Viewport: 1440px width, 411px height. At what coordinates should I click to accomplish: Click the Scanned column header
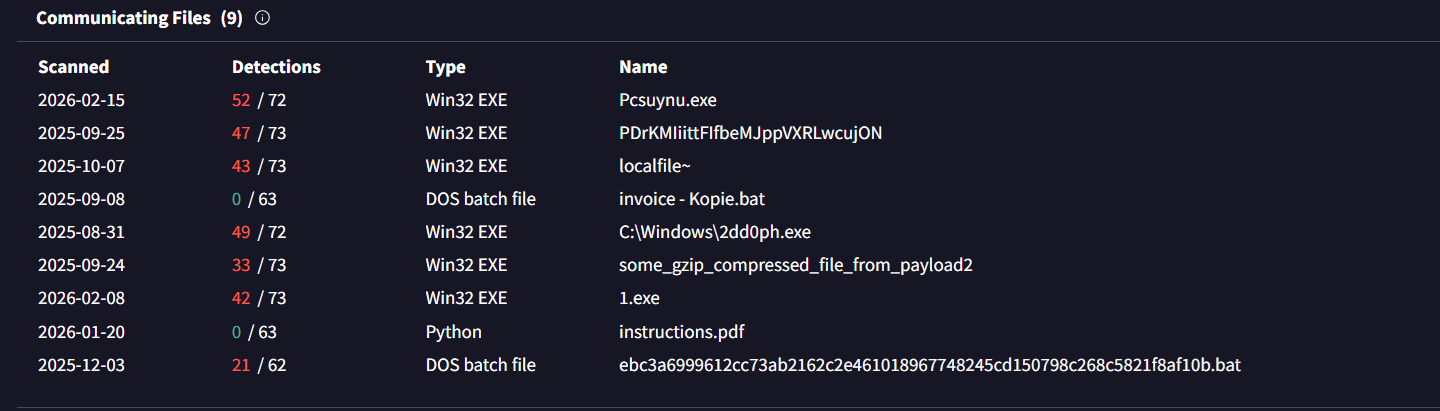73,67
